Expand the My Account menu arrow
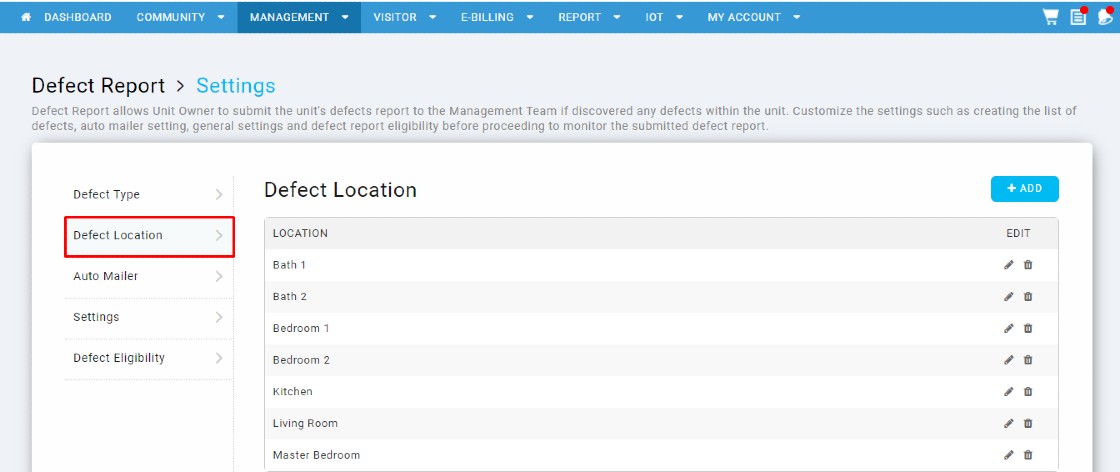The width and height of the screenshot is (1120, 472). 796,18
